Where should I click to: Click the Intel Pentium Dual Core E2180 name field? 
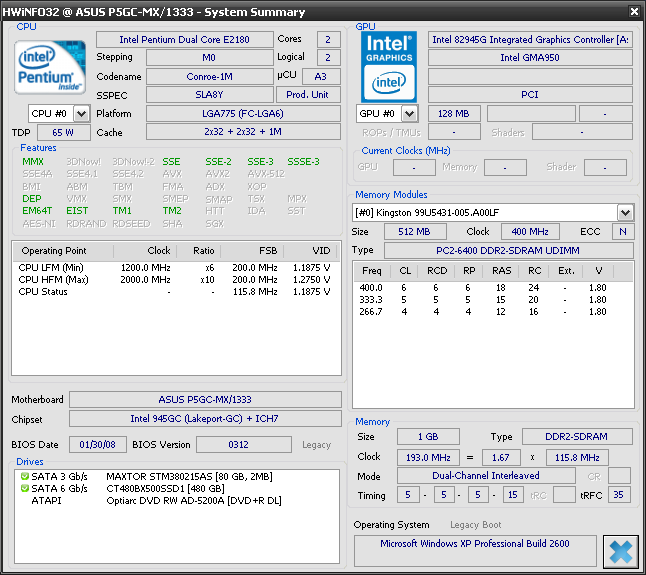pos(183,39)
